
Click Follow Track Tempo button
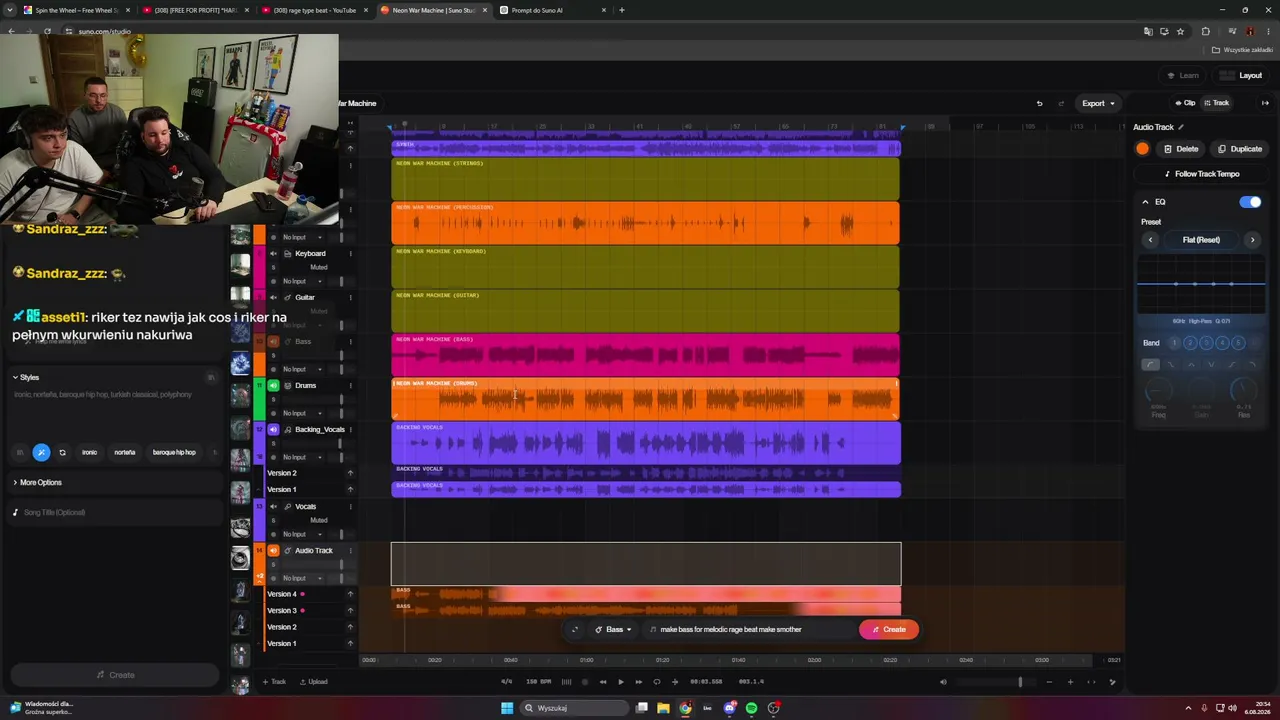click(x=1201, y=174)
